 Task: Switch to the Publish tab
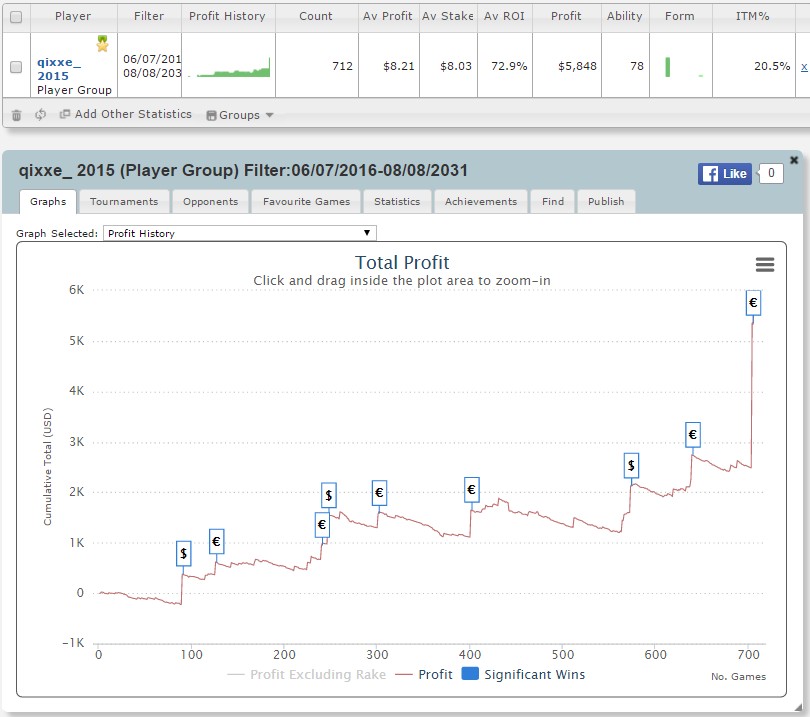pos(606,201)
